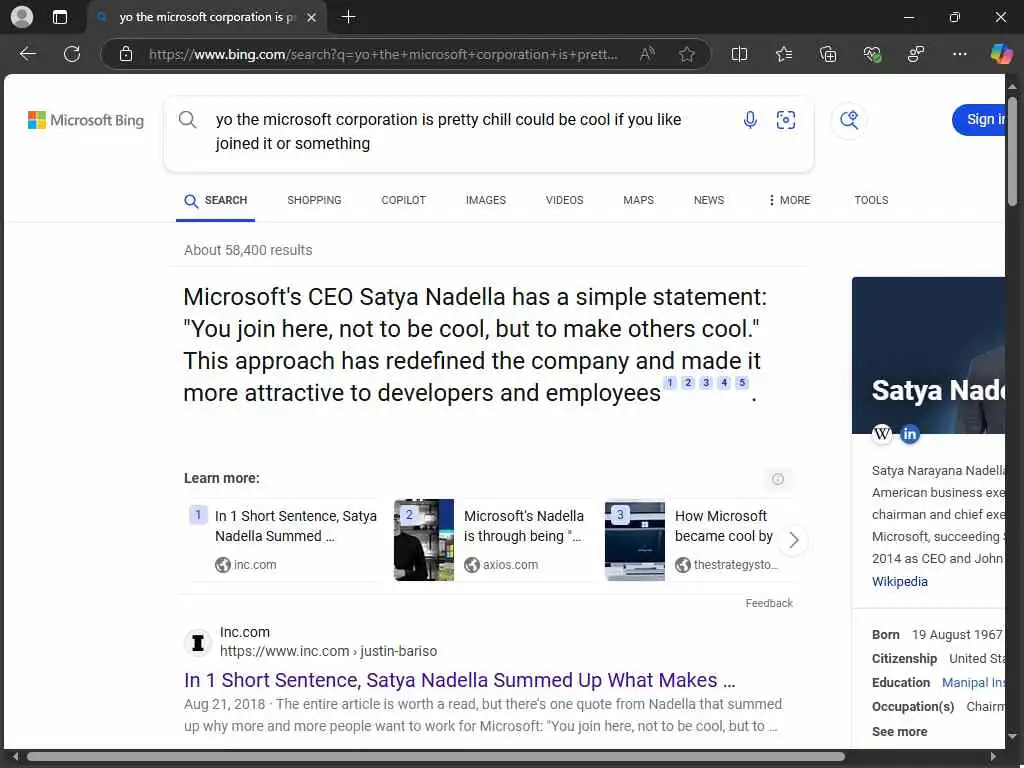Open Settings and more ellipsis menu
The width and height of the screenshot is (1024, 768).
pyautogui.click(x=959, y=54)
